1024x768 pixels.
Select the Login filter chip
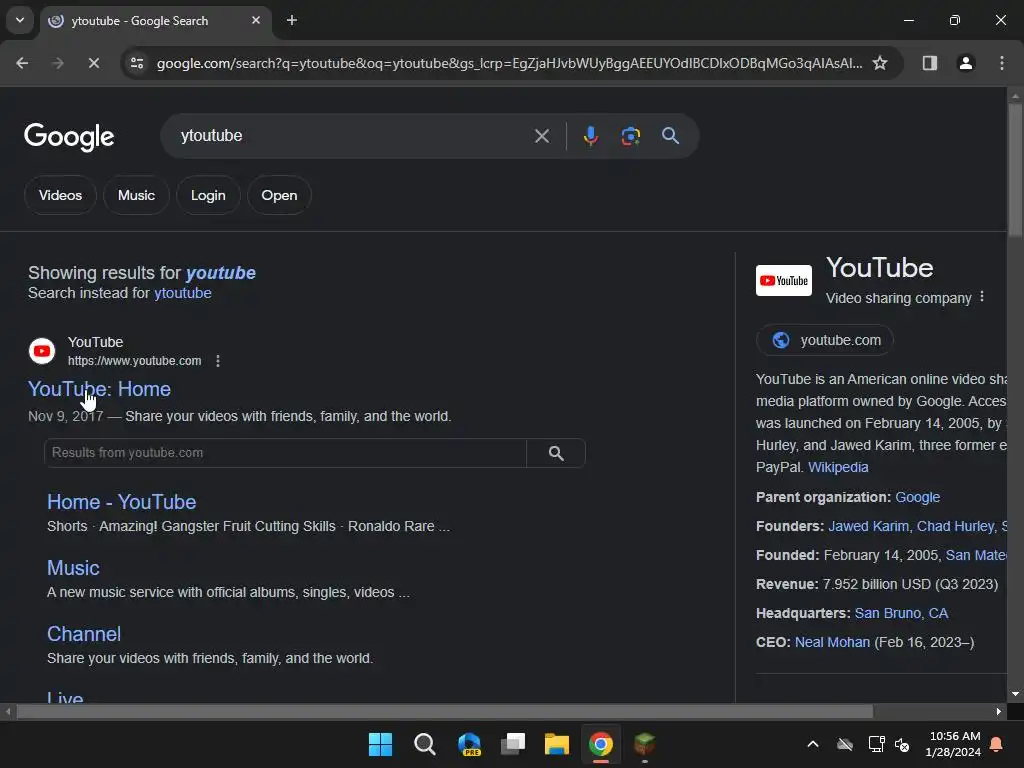coord(208,195)
